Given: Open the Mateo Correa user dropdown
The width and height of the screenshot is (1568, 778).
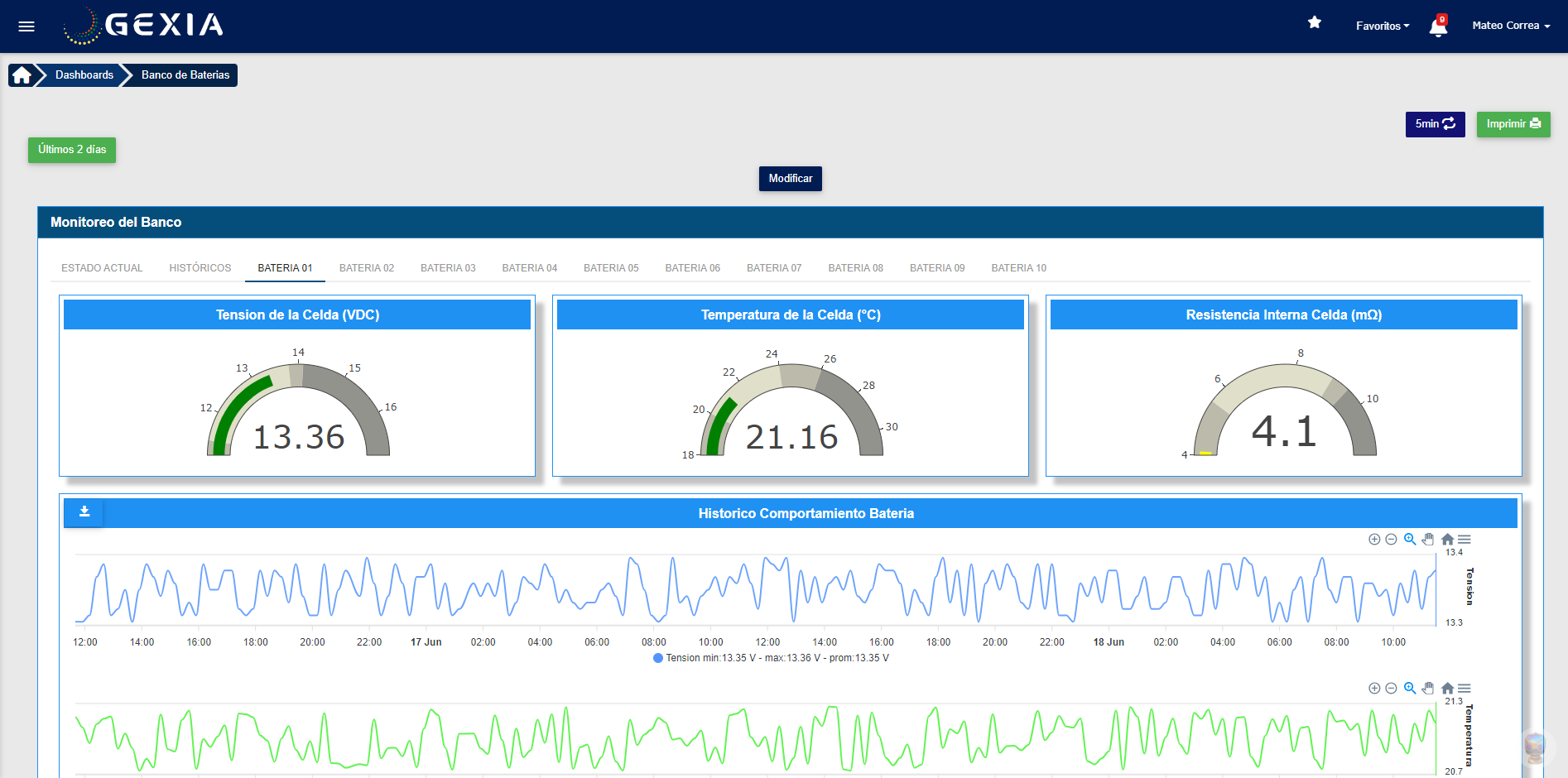Looking at the screenshot, I should pos(1510,26).
